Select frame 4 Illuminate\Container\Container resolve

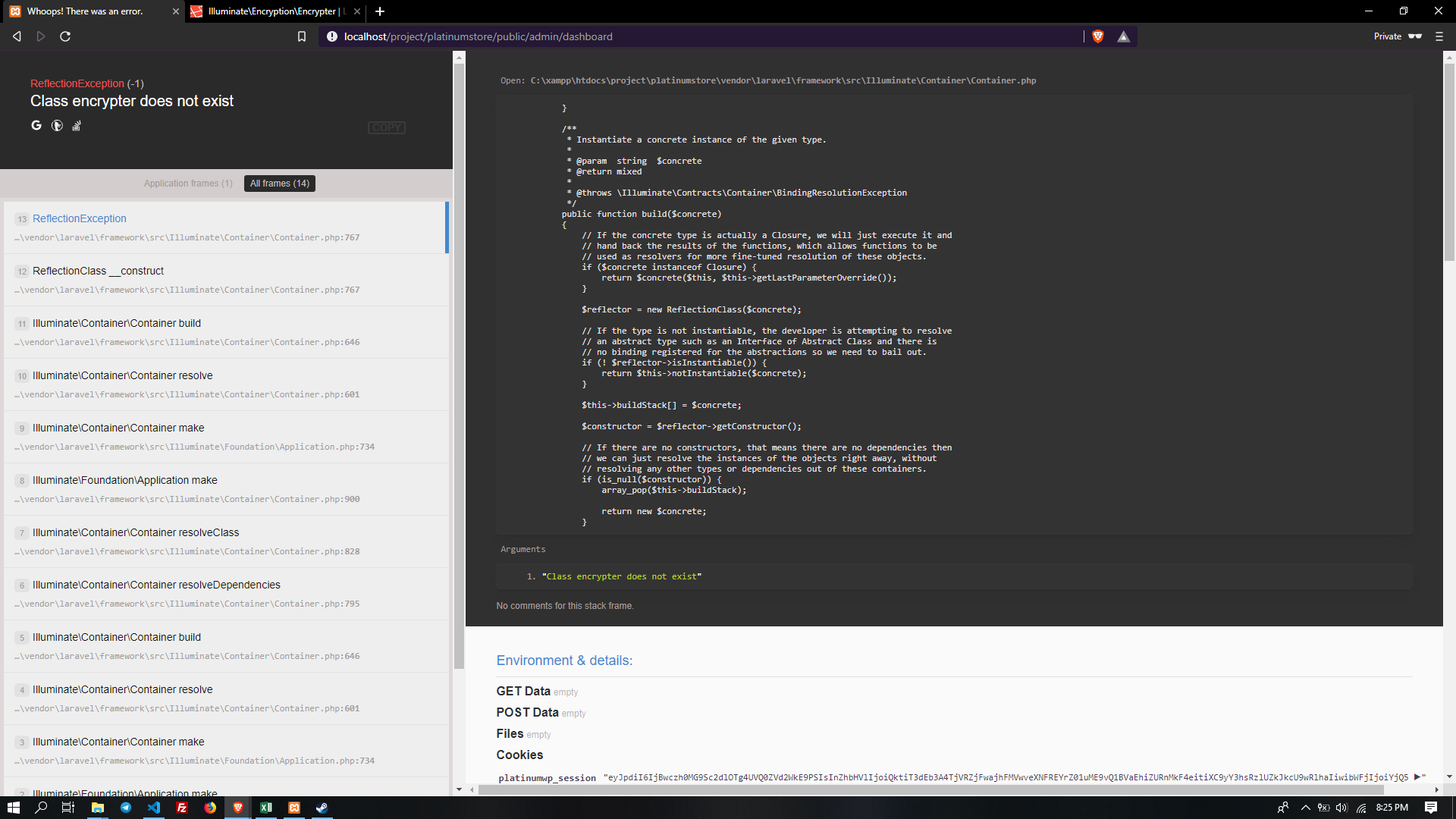click(x=224, y=698)
